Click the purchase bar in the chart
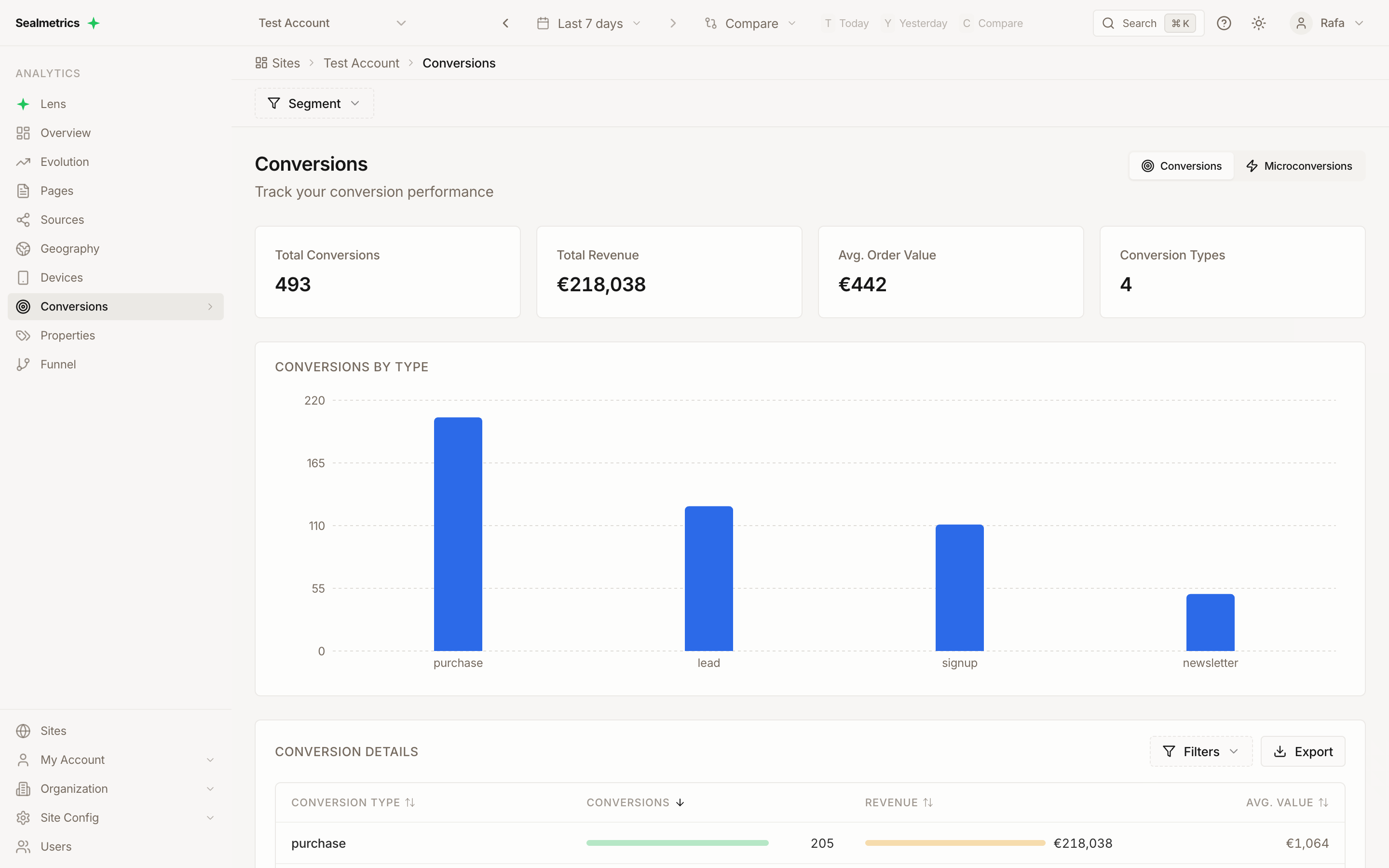This screenshot has height=868, width=1389. point(458,534)
